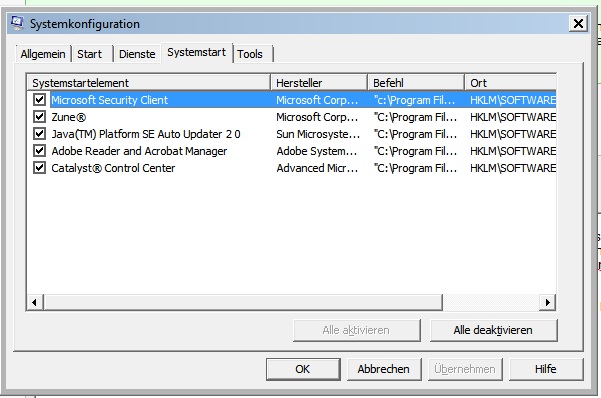The height and width of the screenshot is (398, 601).
Task: Switch to the Allgemein tab
Action: pyautogui.click(x=43, y=54)
